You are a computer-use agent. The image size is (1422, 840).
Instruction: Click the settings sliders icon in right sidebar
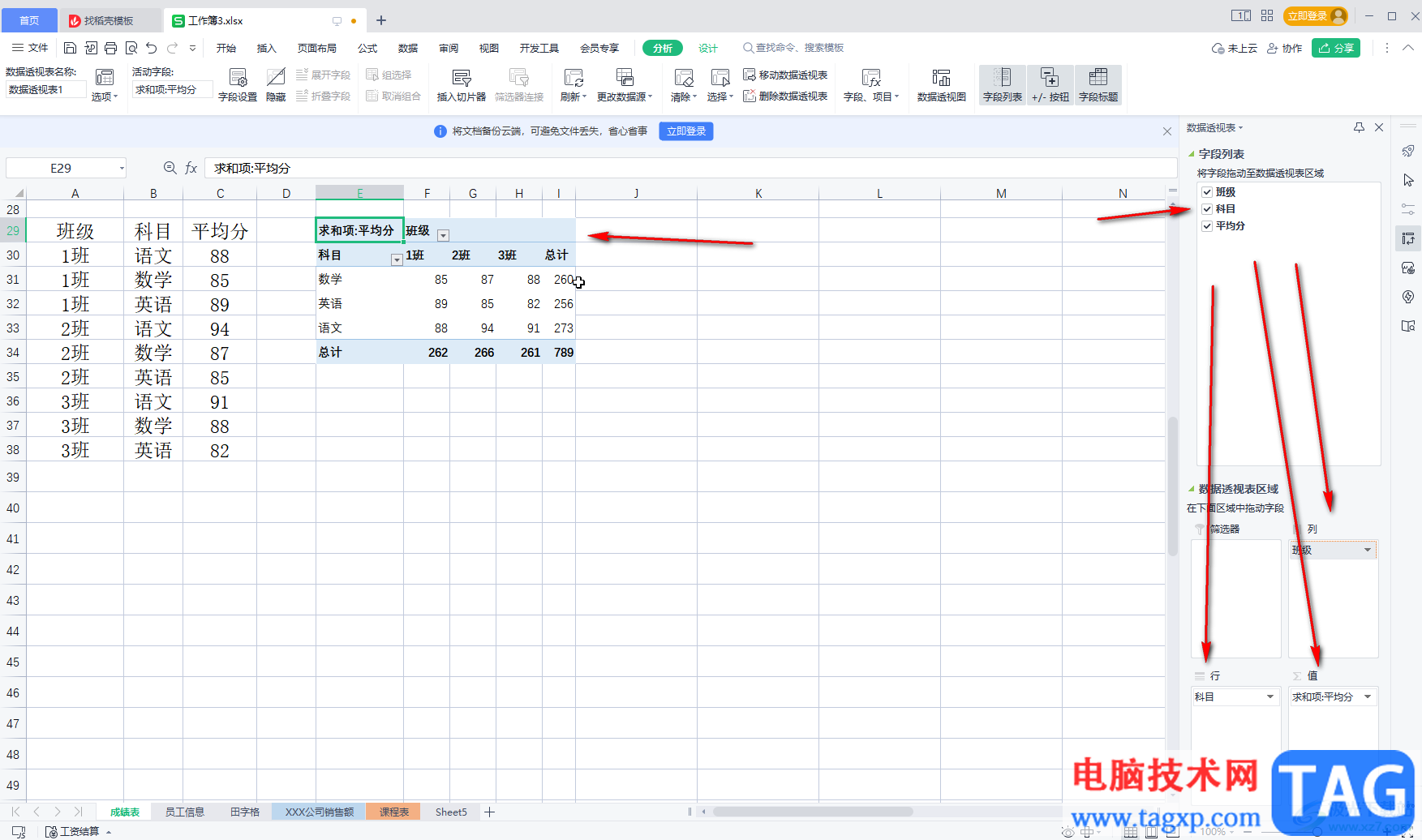[1408, 209]
